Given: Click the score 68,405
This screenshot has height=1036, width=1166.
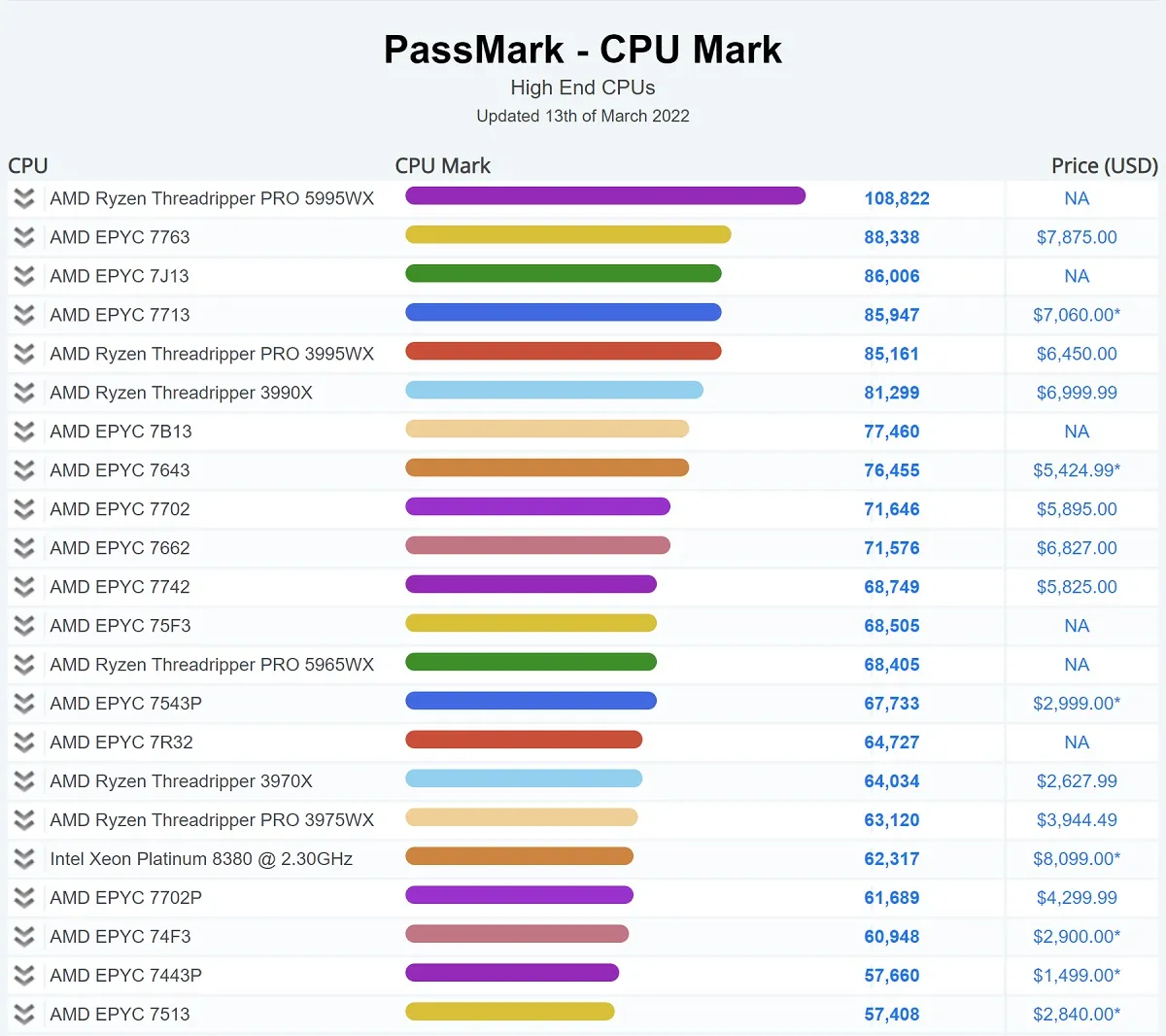Looking at the screenshot, I should pyautogui.click(x=892, y=665).
